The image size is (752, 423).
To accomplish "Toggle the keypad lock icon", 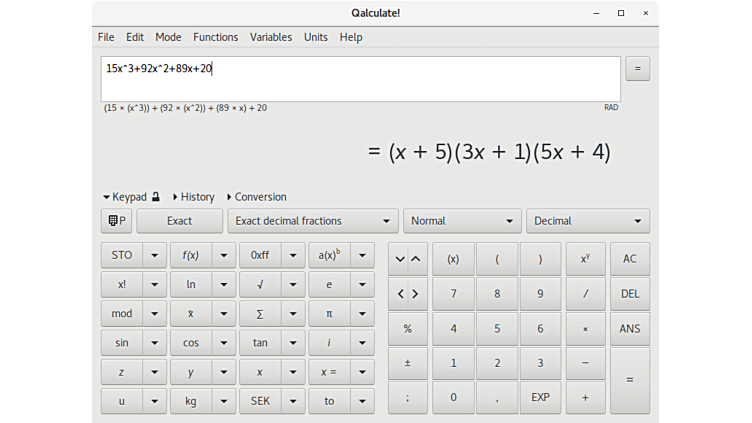I will pyautogui.click(x=156, y=197).
